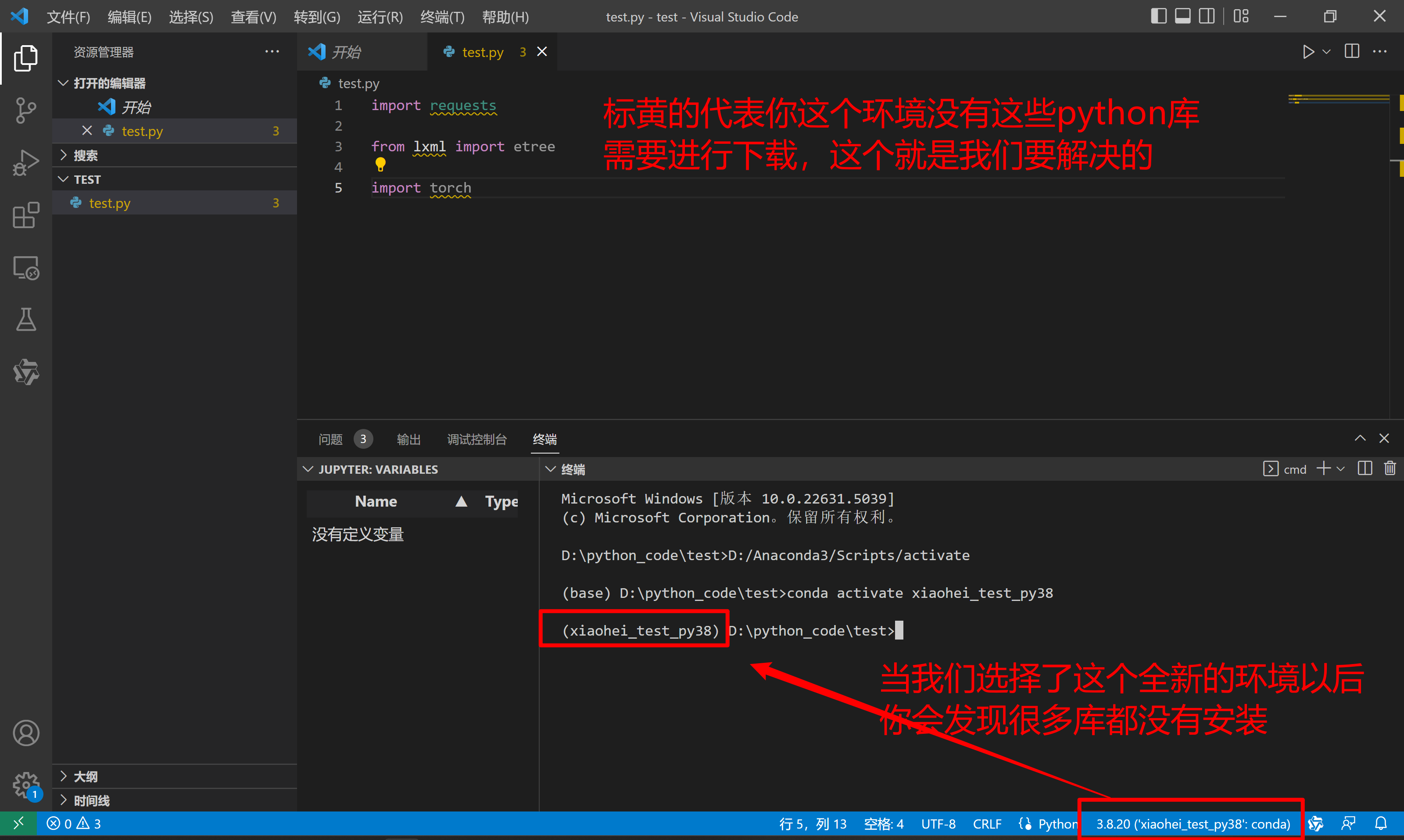Screen dimensions: 1404x840
Task: Click the lightbulb code action icon
Action: [380, 165]
